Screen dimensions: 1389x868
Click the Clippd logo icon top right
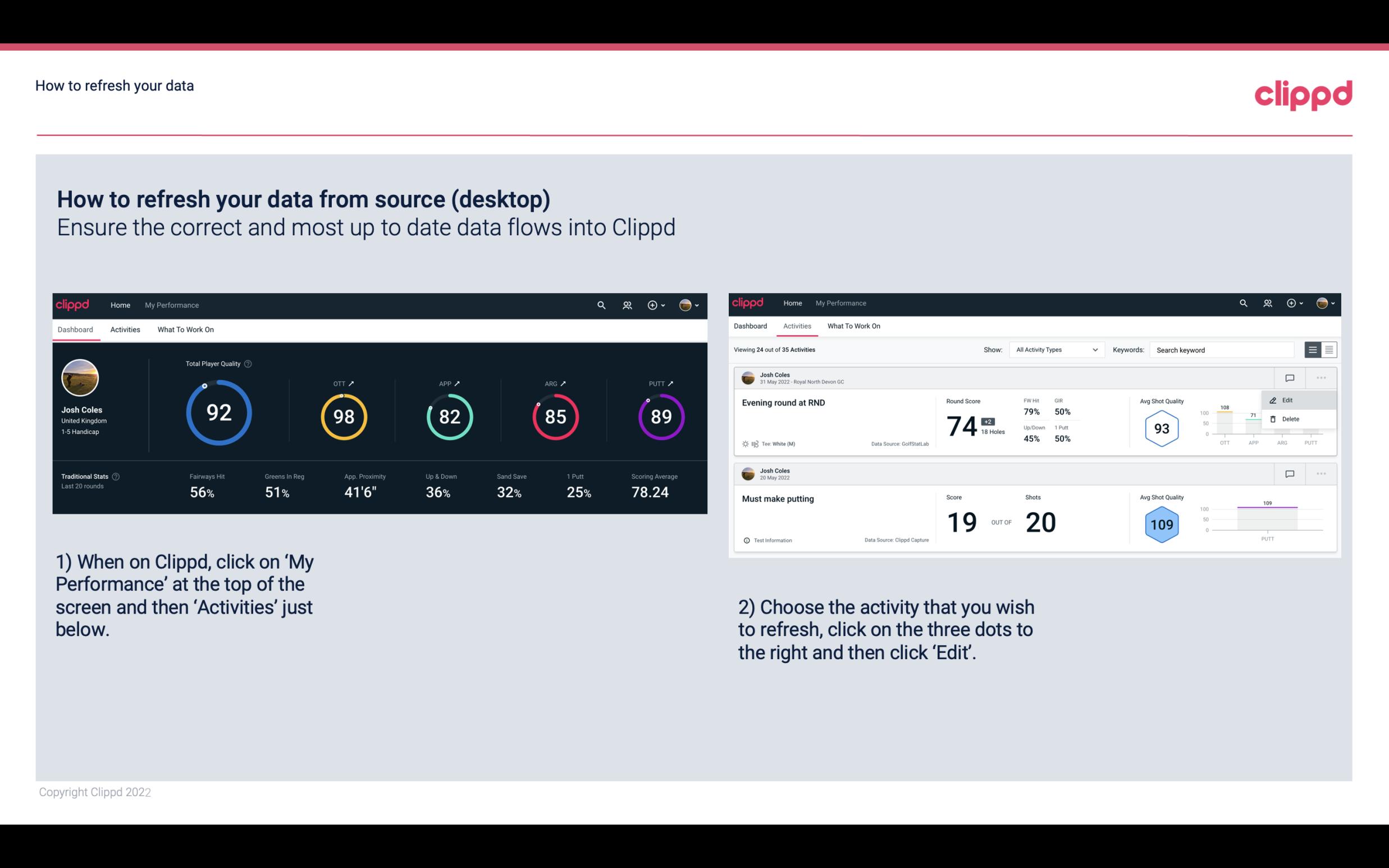pyautogui.click(x=1303, y=94)
